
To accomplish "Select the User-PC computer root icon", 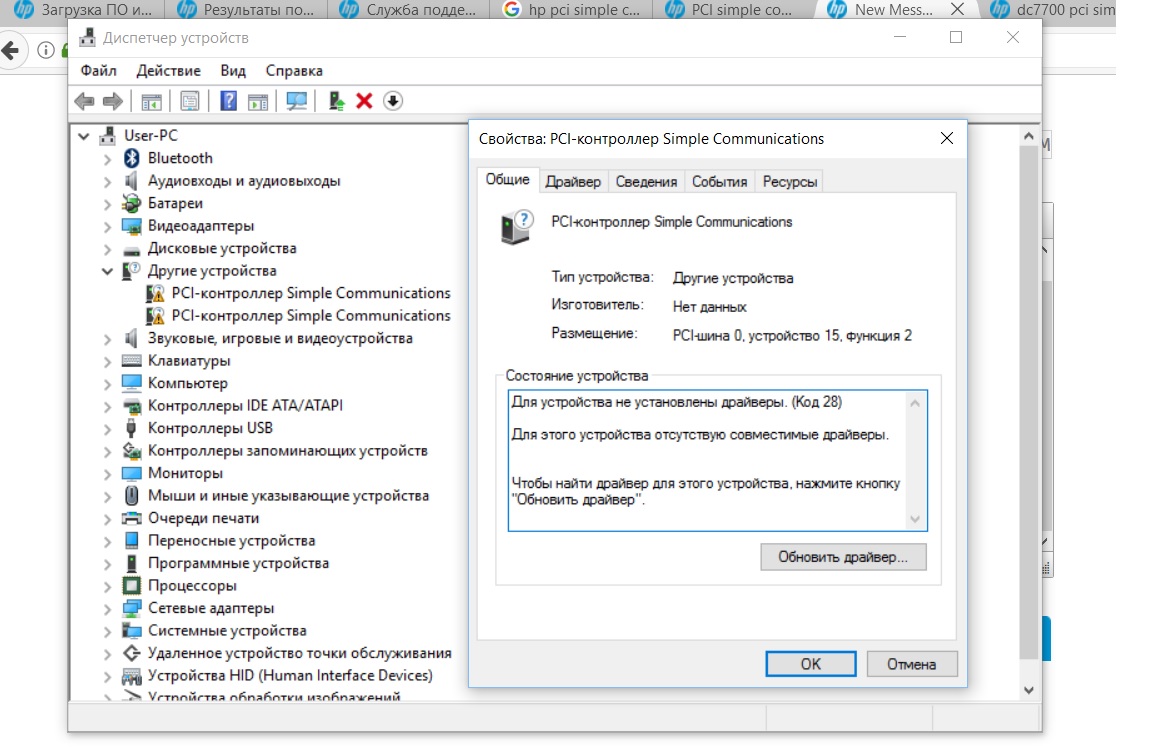I will [x=108, y=135].
